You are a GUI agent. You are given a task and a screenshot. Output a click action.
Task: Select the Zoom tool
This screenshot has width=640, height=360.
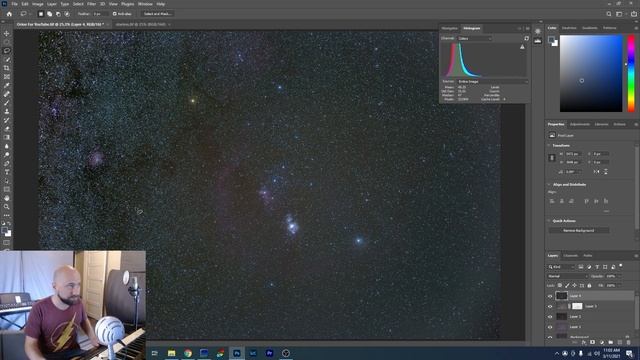pos(7,207)
